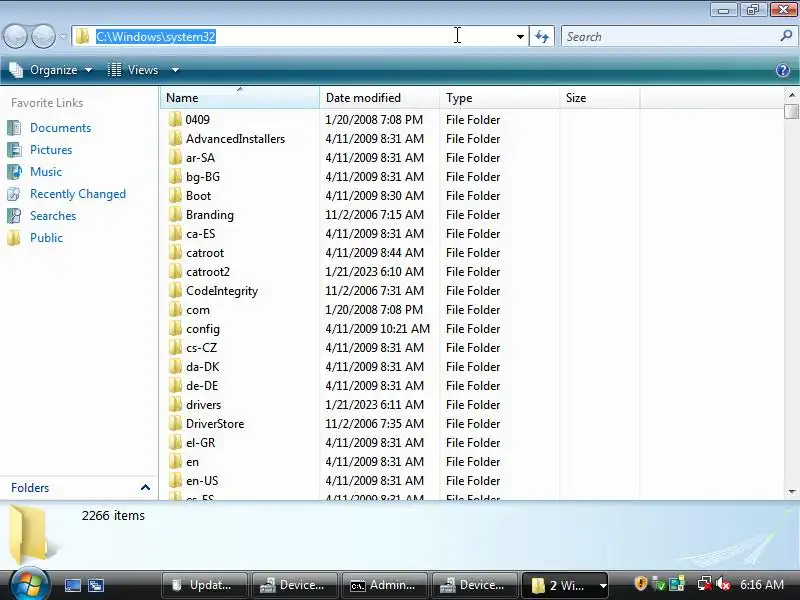
Task: Select the catroot2 folder icon
Action: pos(175,271)
